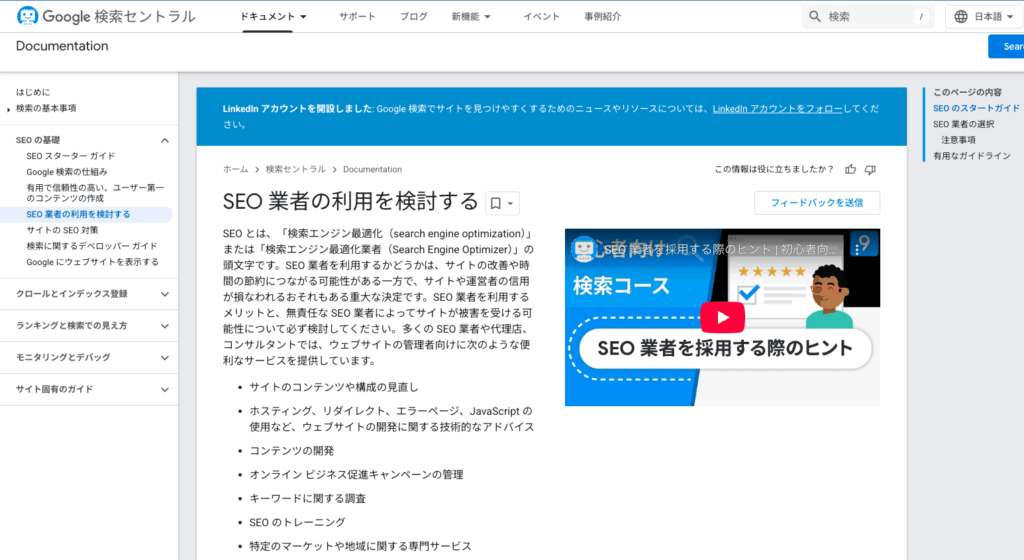
Task: Open the 事例紹介 menu item
Action: point(603,16)
